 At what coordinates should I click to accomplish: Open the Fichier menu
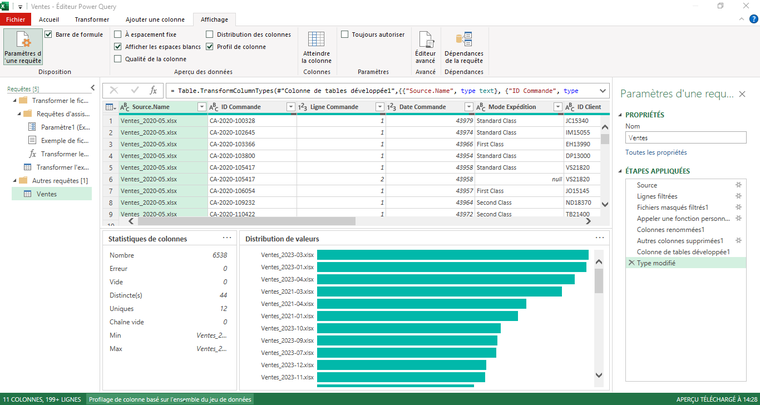(x=16, y=19)
